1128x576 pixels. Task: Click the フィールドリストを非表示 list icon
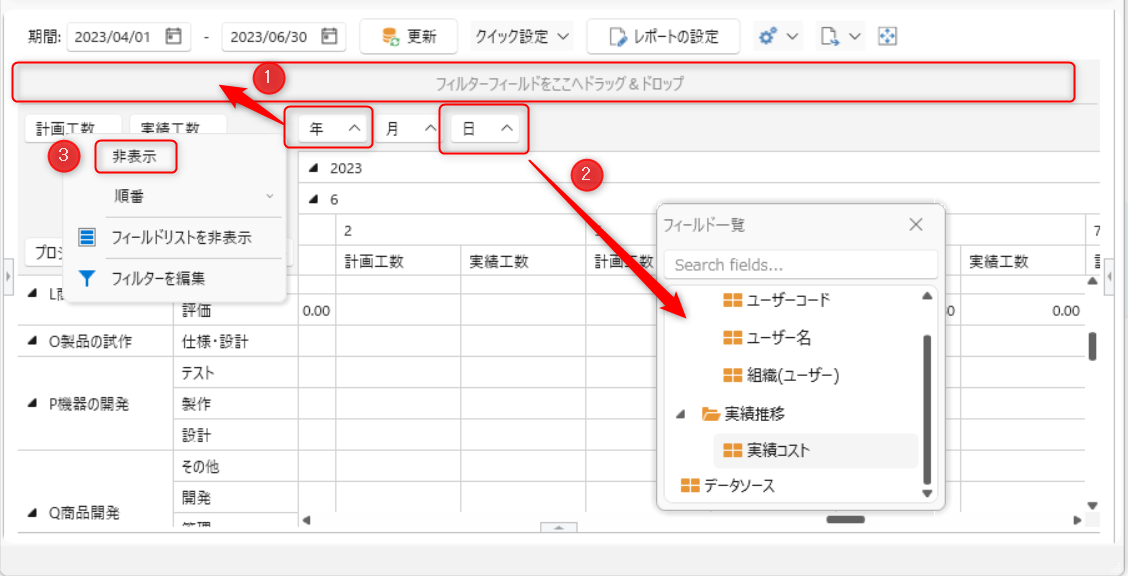pyautogui.click(x=87, y=238)
